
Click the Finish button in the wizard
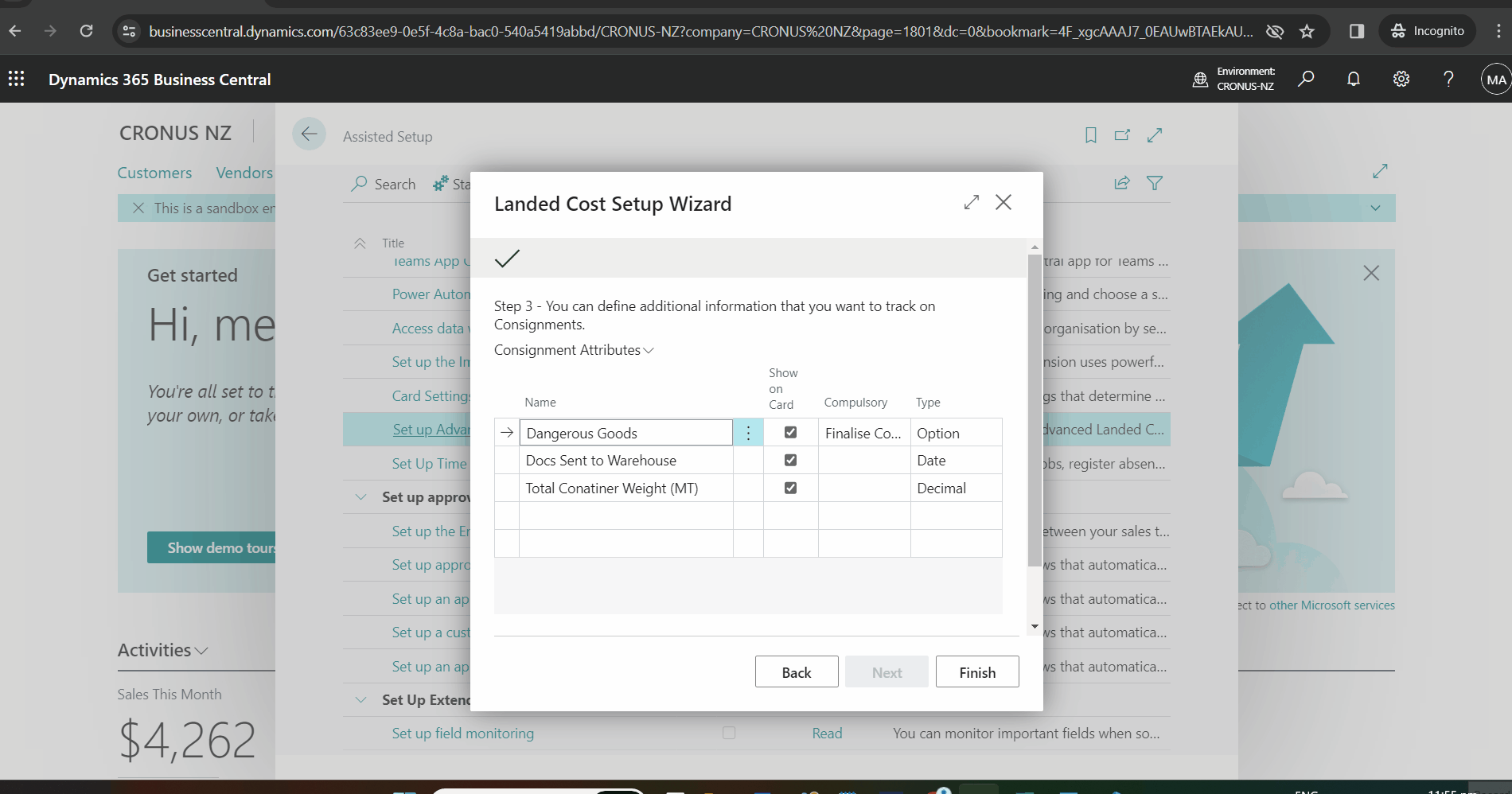coord(977,671)
